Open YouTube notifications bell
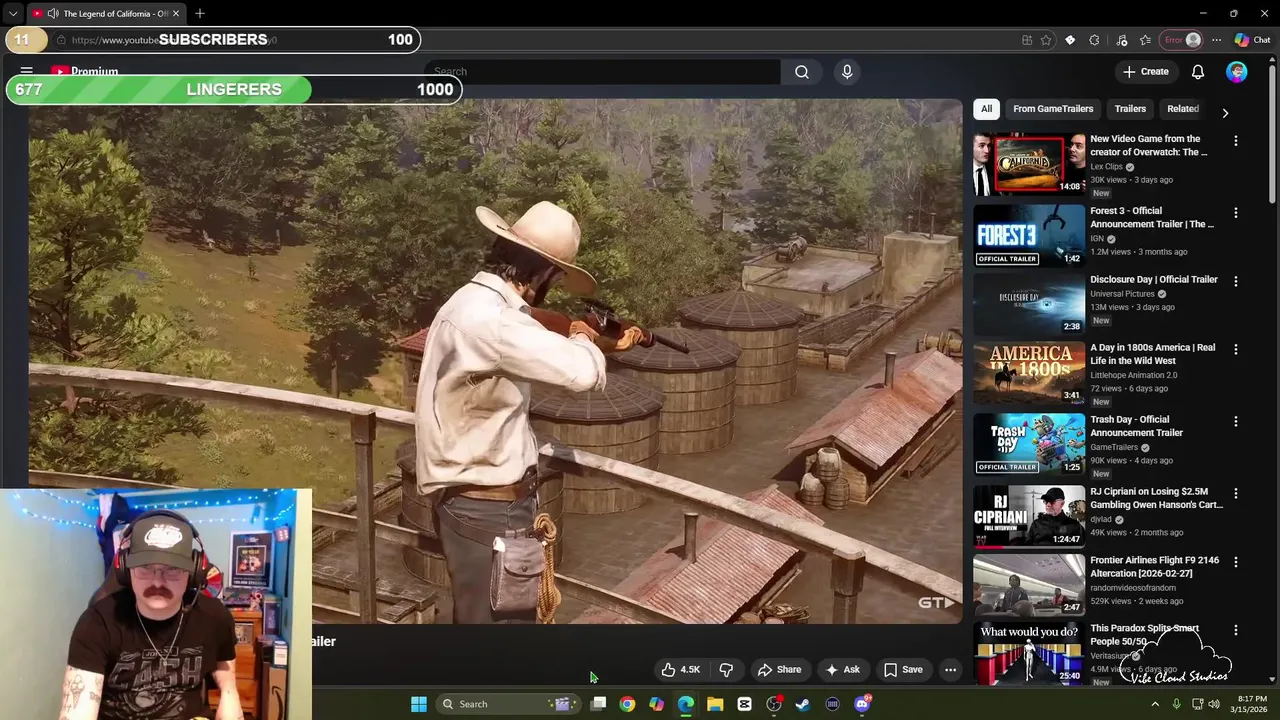The width and height of the screenshot is (1280, 720). (x=1198, y=72)
